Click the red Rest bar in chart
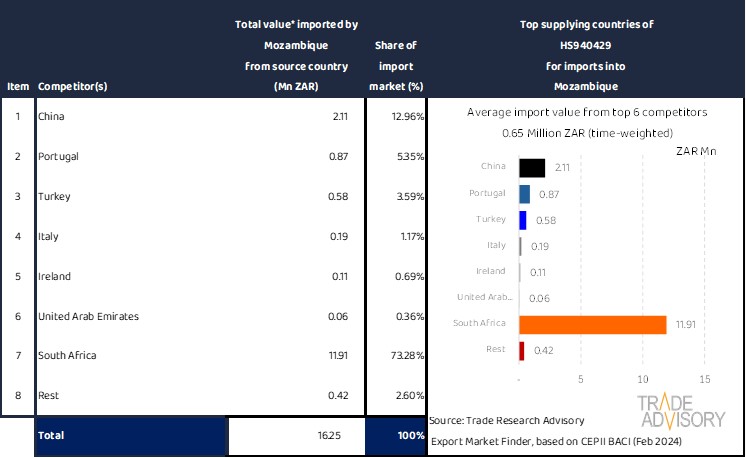 [522, 350]
